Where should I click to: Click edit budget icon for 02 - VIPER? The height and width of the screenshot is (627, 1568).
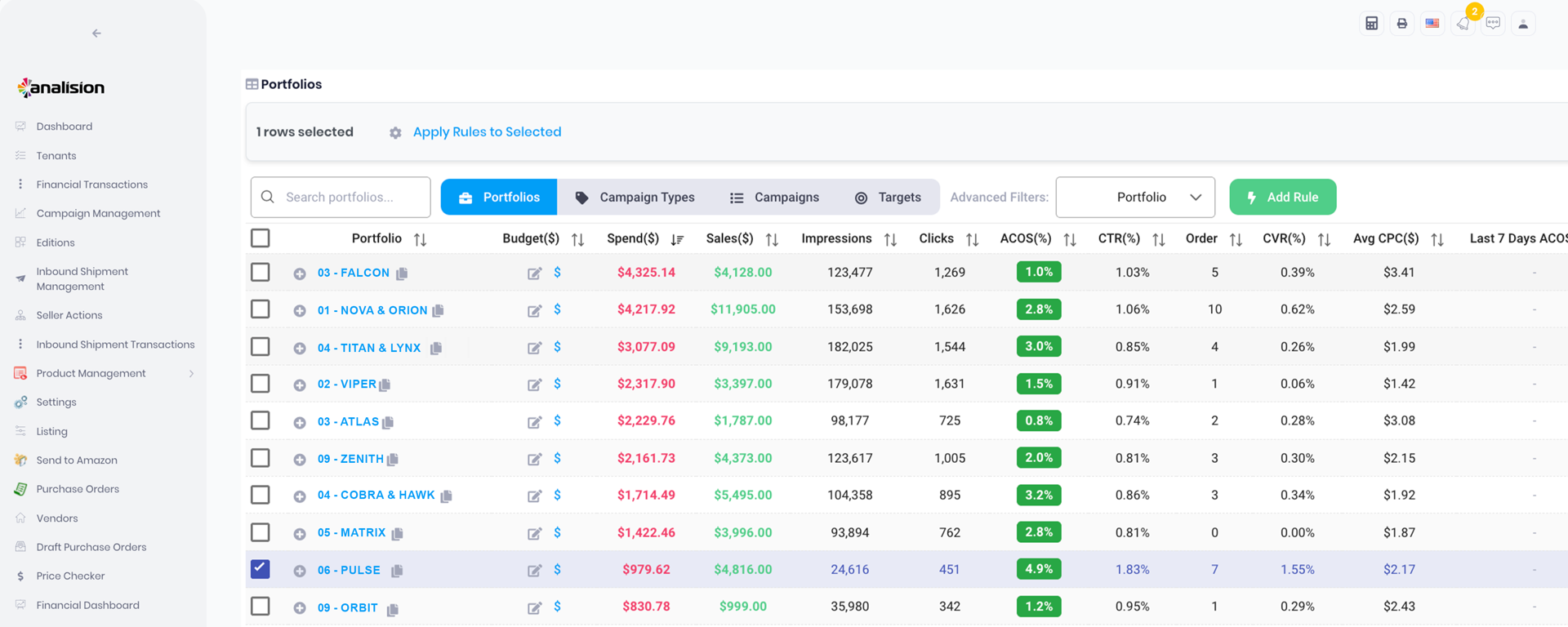pyautogui.click(x=534, y=385)
